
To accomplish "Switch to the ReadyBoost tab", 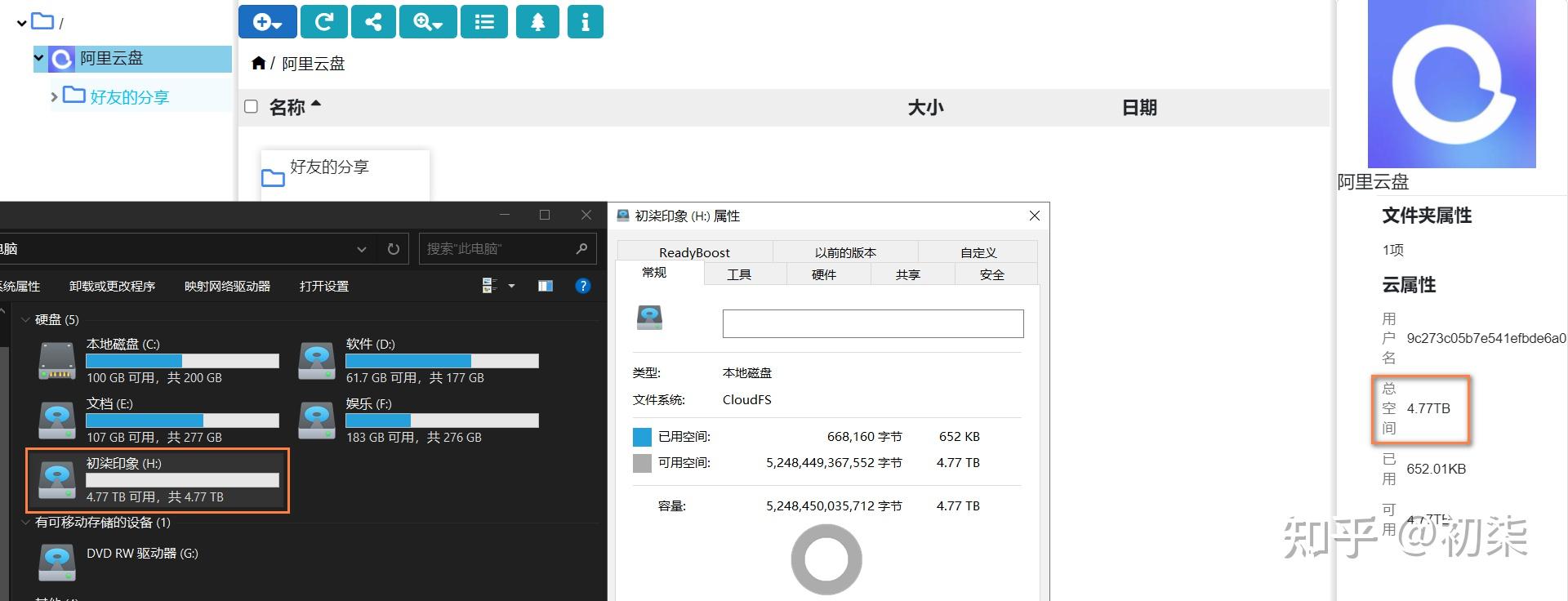I will tap(694, 252).
